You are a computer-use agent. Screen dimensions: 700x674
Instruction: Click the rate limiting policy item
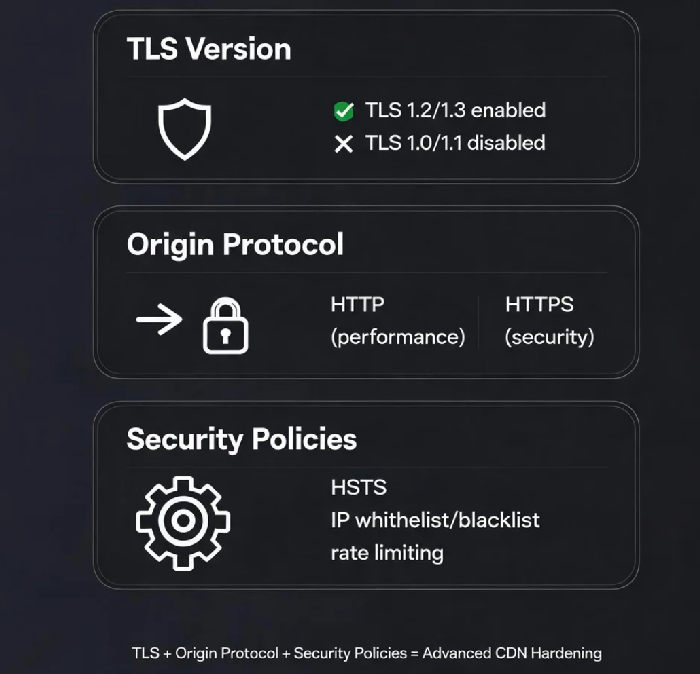coord(387,553)
